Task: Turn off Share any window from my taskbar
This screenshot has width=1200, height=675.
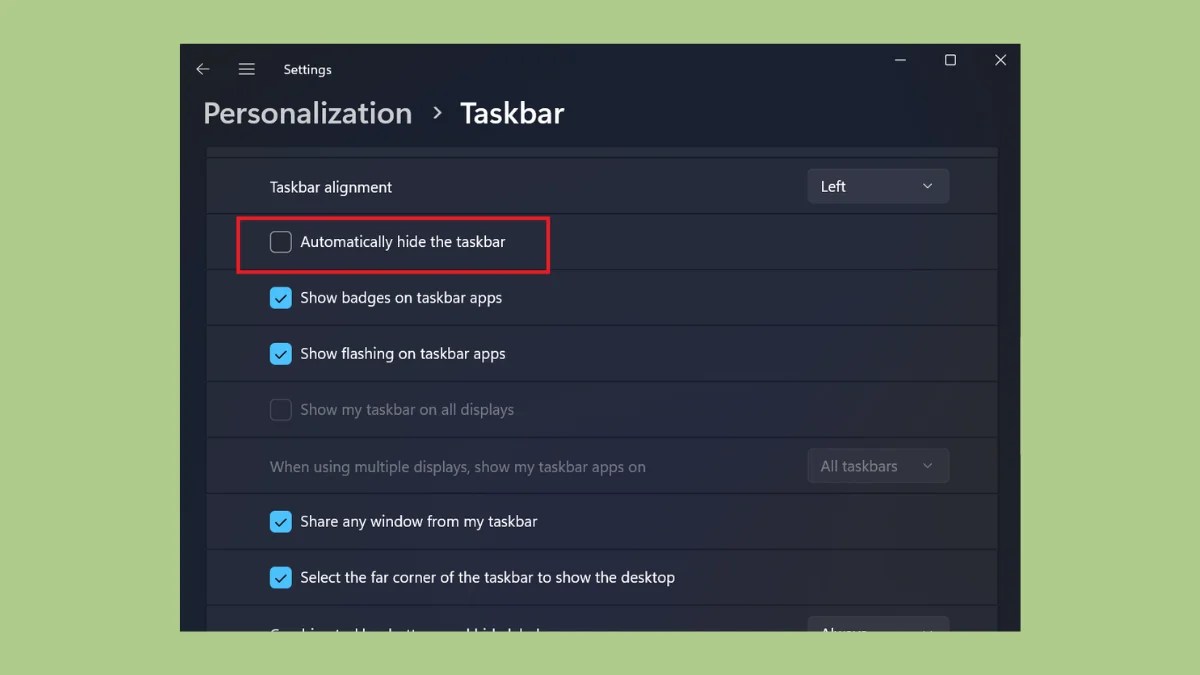Action: coord(280,521)
